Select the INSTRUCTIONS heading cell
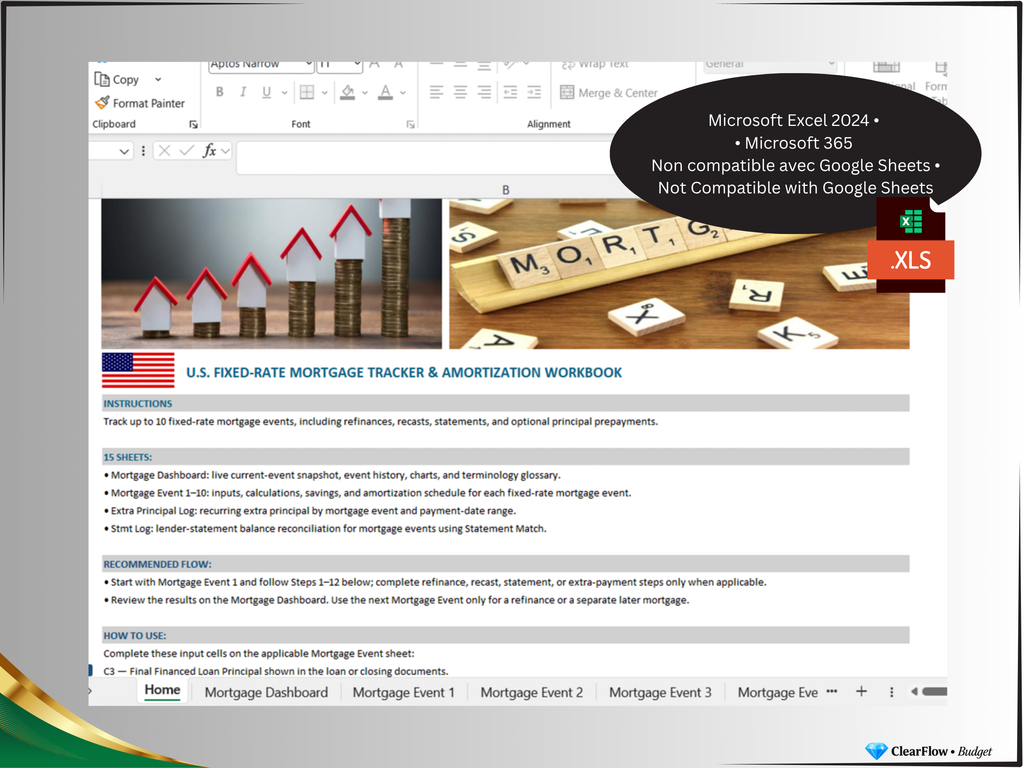Screen dimensions: 1024x768 pyautogui.click(x=505, y=404)
